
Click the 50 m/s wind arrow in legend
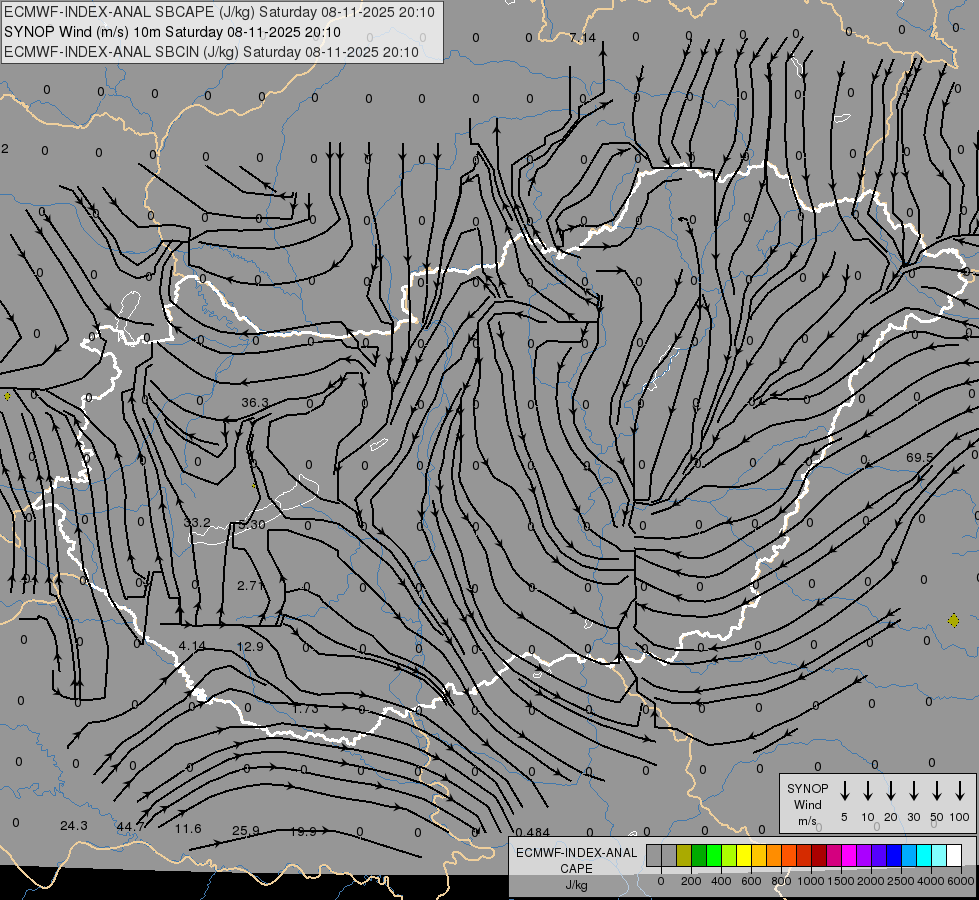[x=937, y=791]
